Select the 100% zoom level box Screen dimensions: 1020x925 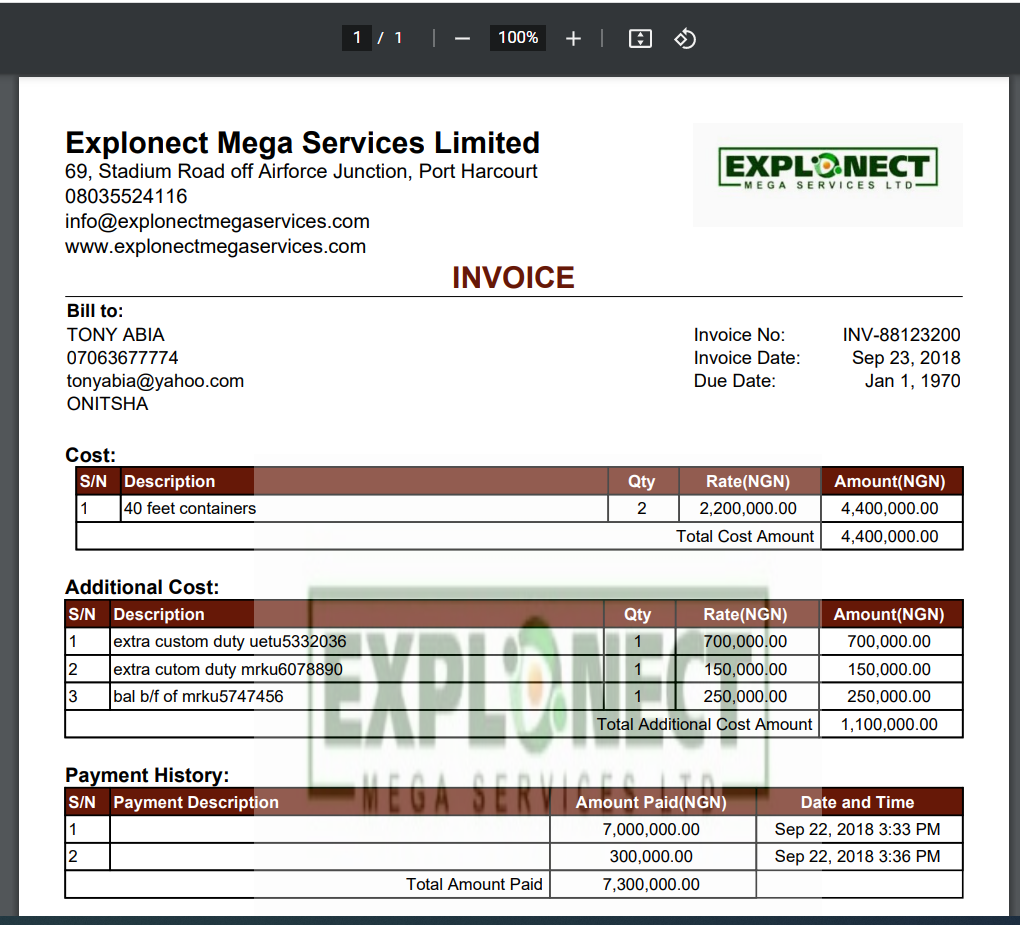pyautogui.click(x=518, y=38)
